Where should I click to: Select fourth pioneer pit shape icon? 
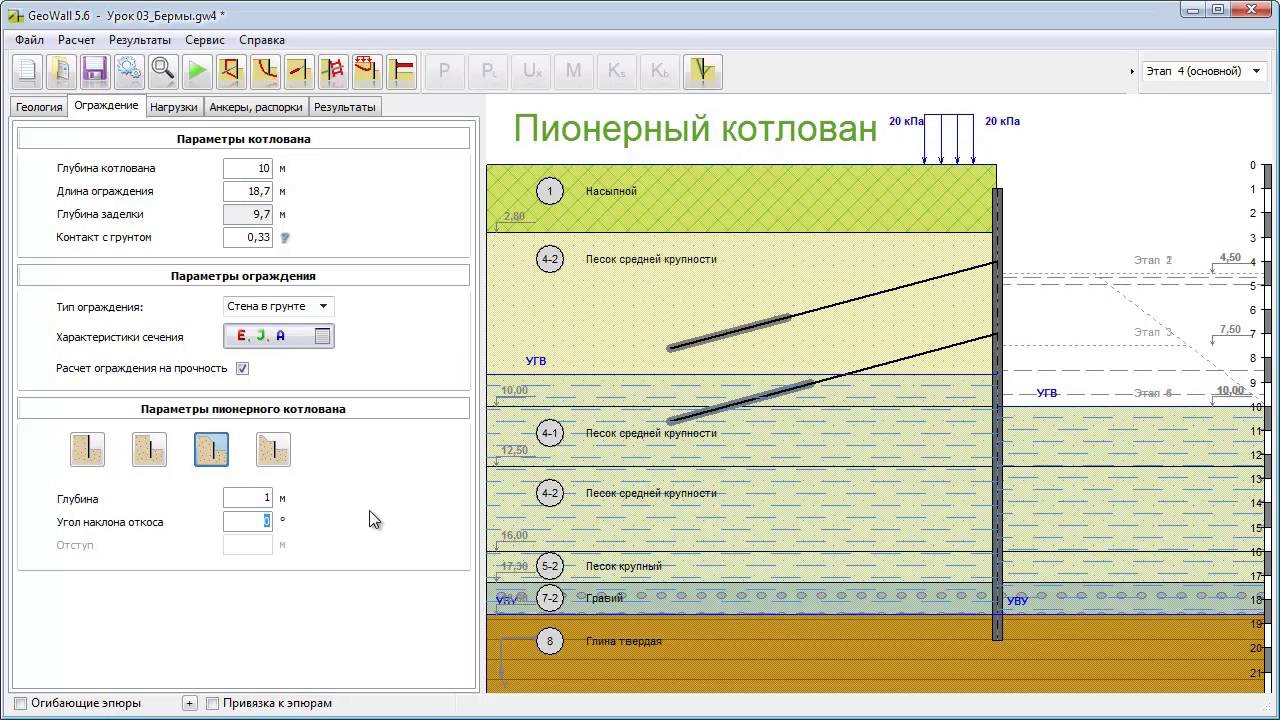[x=273, y=450]
